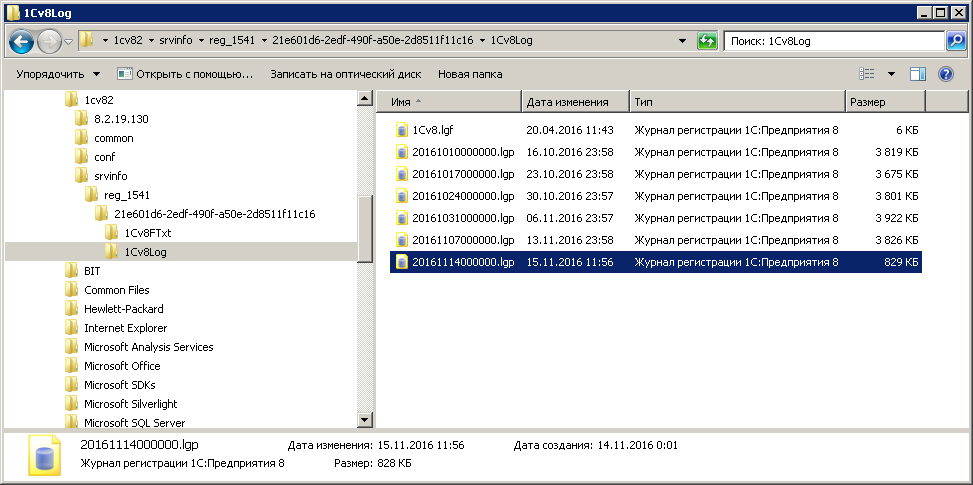Sort by Имя column header
973x485 pixels.
click(x=448, y=102)
